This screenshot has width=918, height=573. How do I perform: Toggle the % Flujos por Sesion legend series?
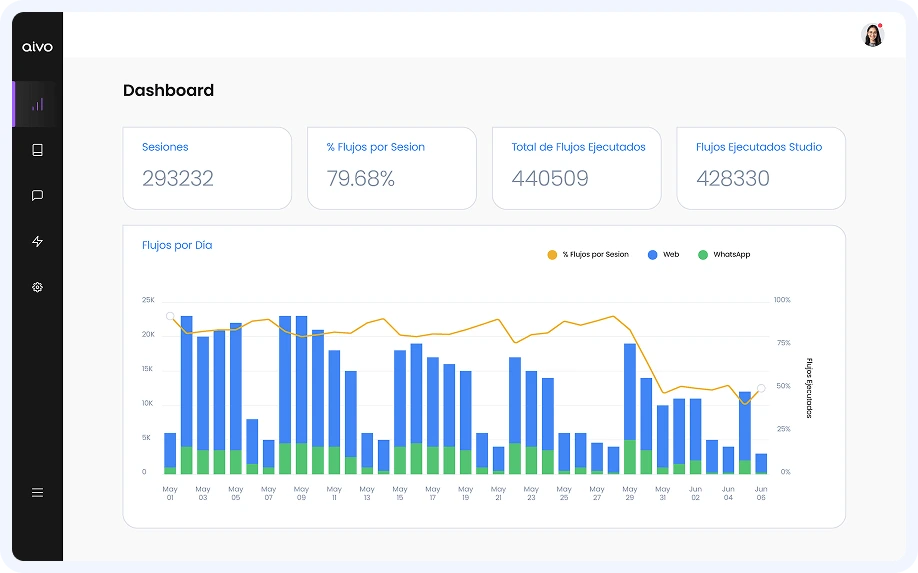(589, 255)
